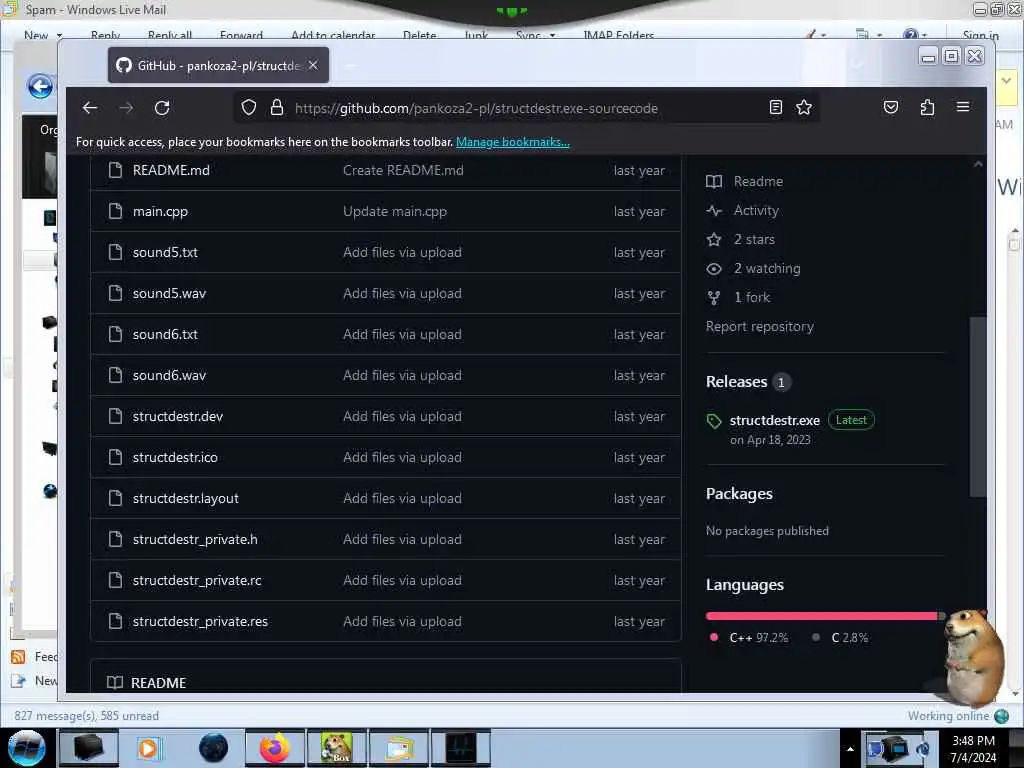
Task: Show hidden system tray icons
Action: pyautogui.click(x=850, y=749)
